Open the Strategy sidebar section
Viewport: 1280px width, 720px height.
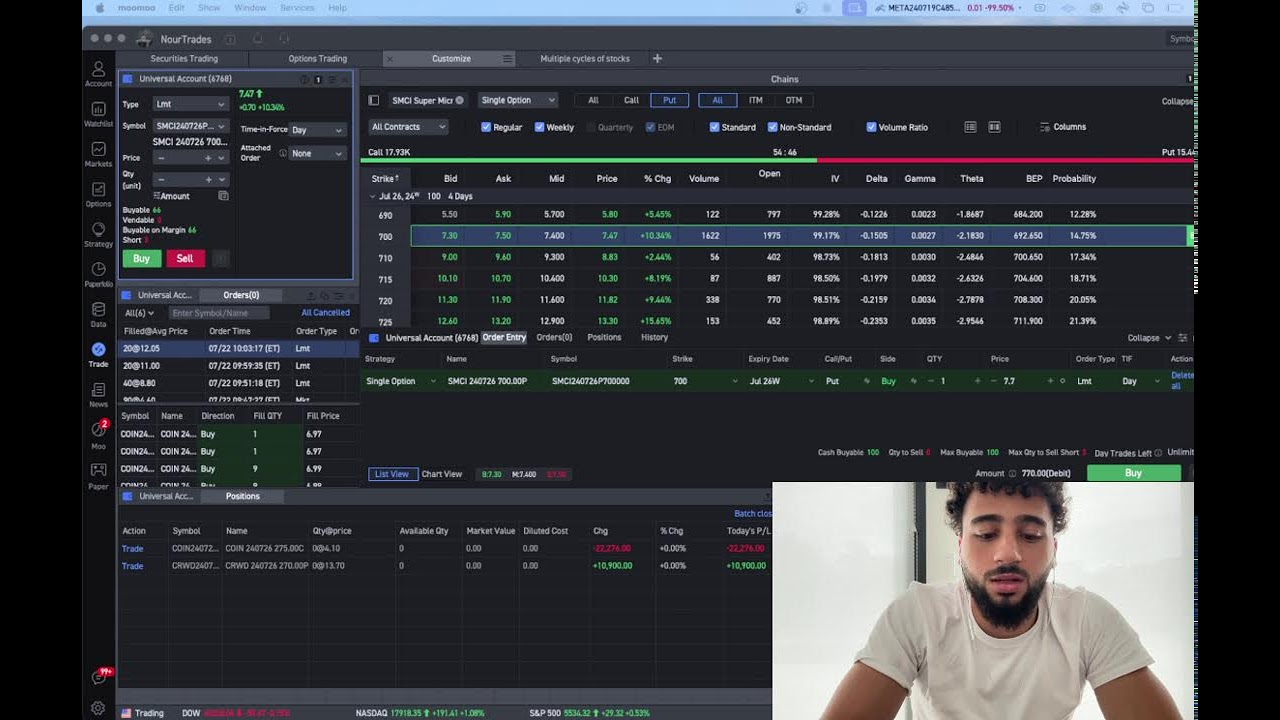click(x=98, y=235)
